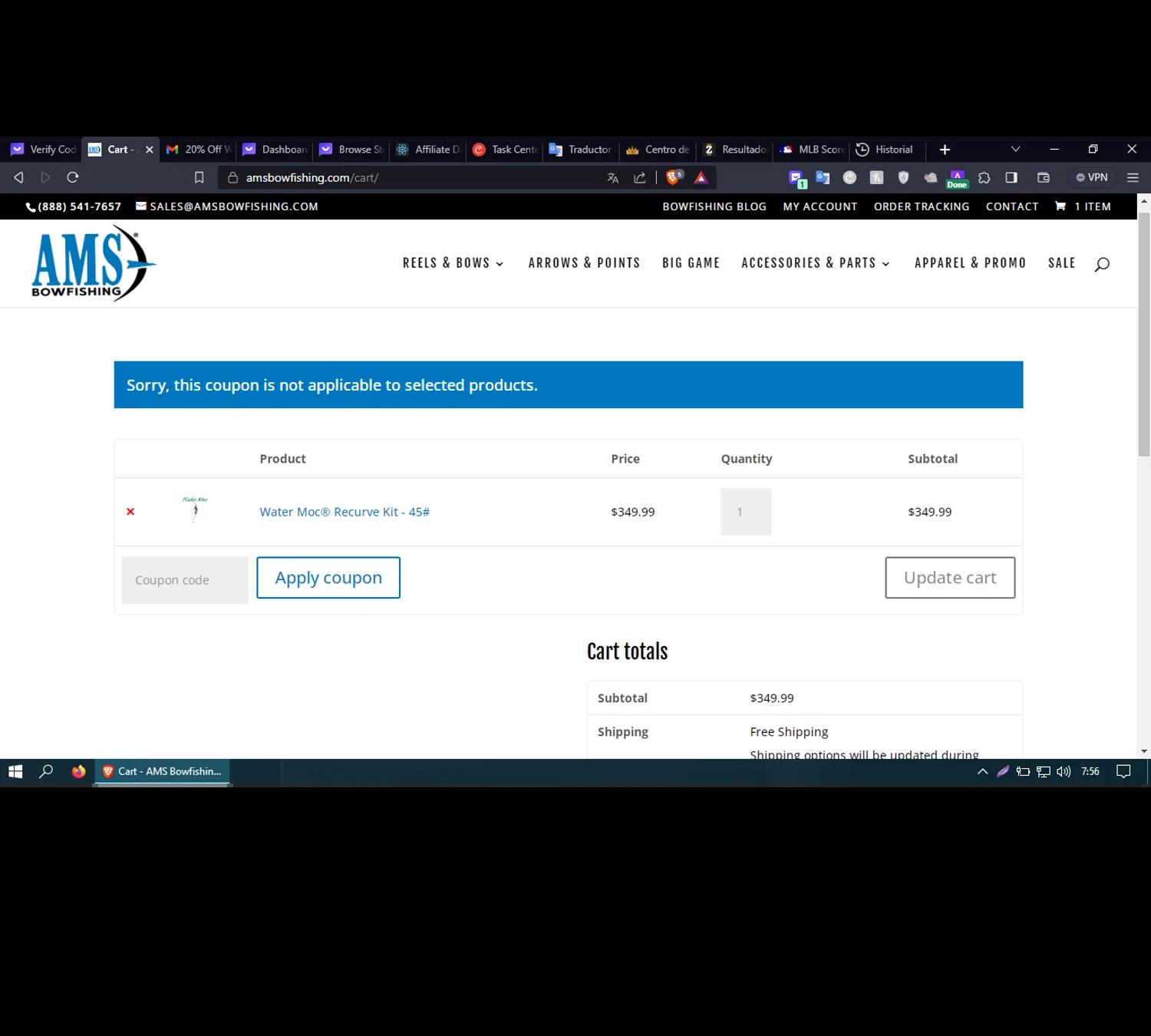Open Brave Shields lion icon

coord(674,178)
